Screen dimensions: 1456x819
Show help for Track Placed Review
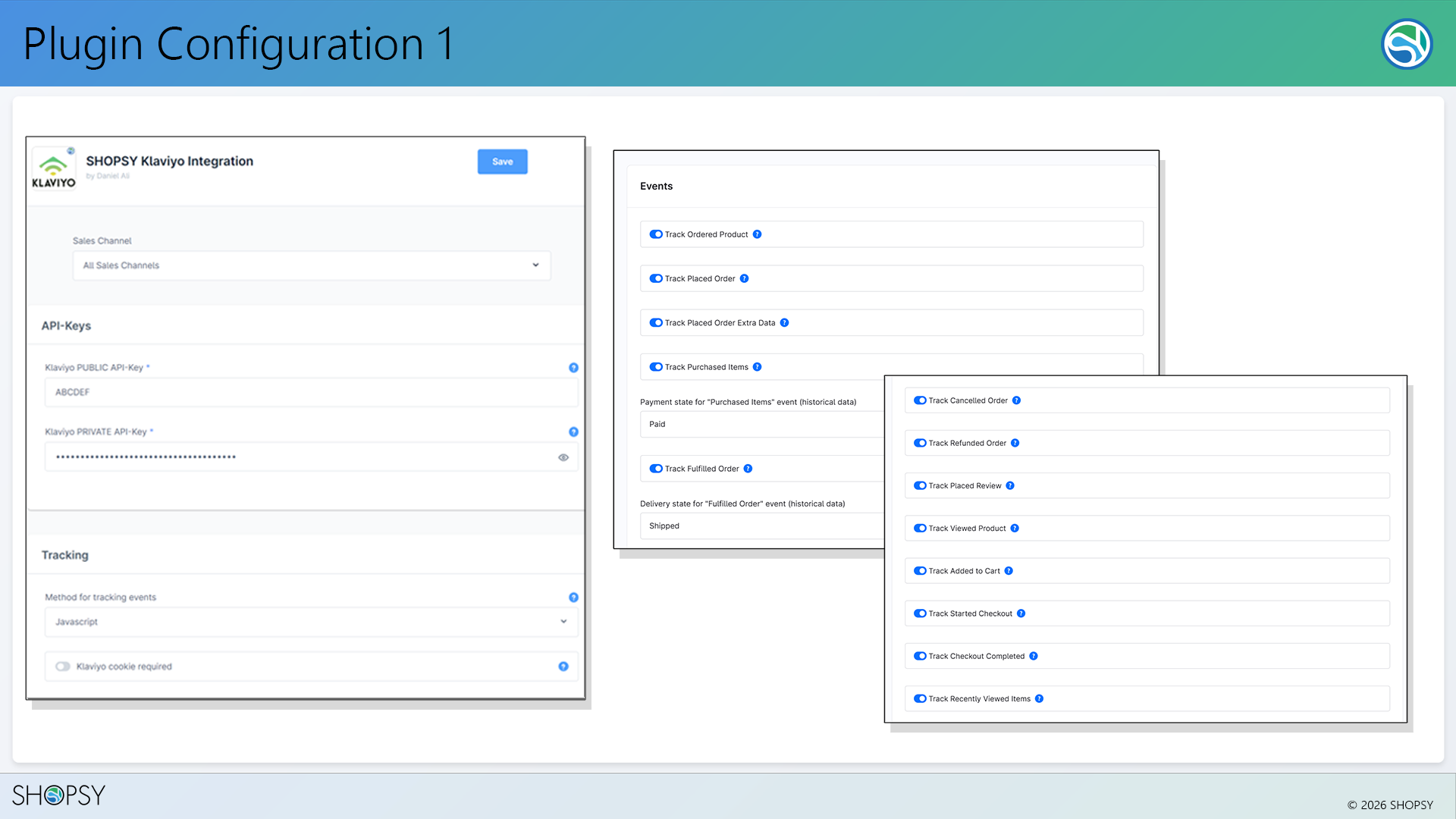1010,486
